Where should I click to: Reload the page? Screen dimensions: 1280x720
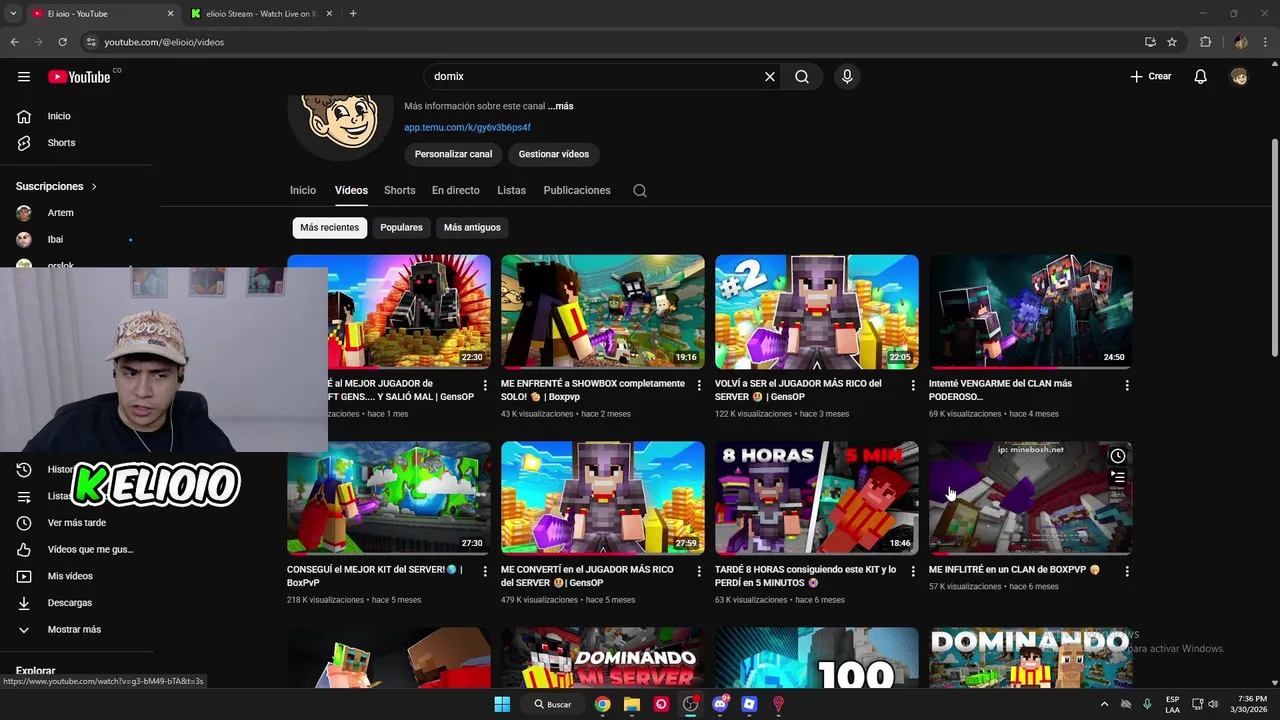[x=62, y=42]
